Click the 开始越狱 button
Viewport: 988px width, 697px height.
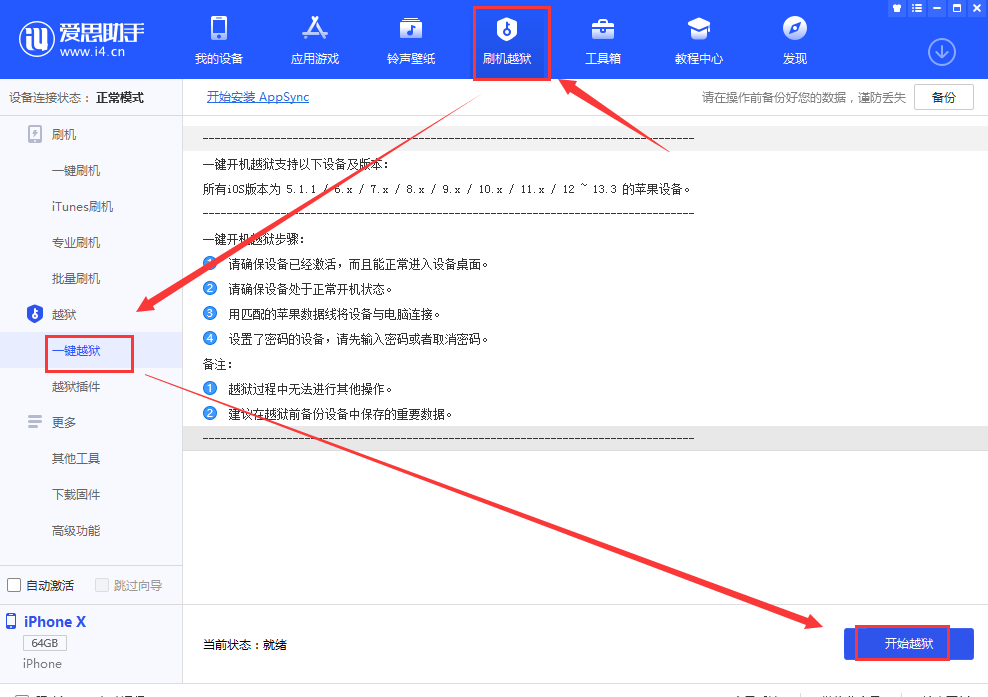(x=908, y=644)
